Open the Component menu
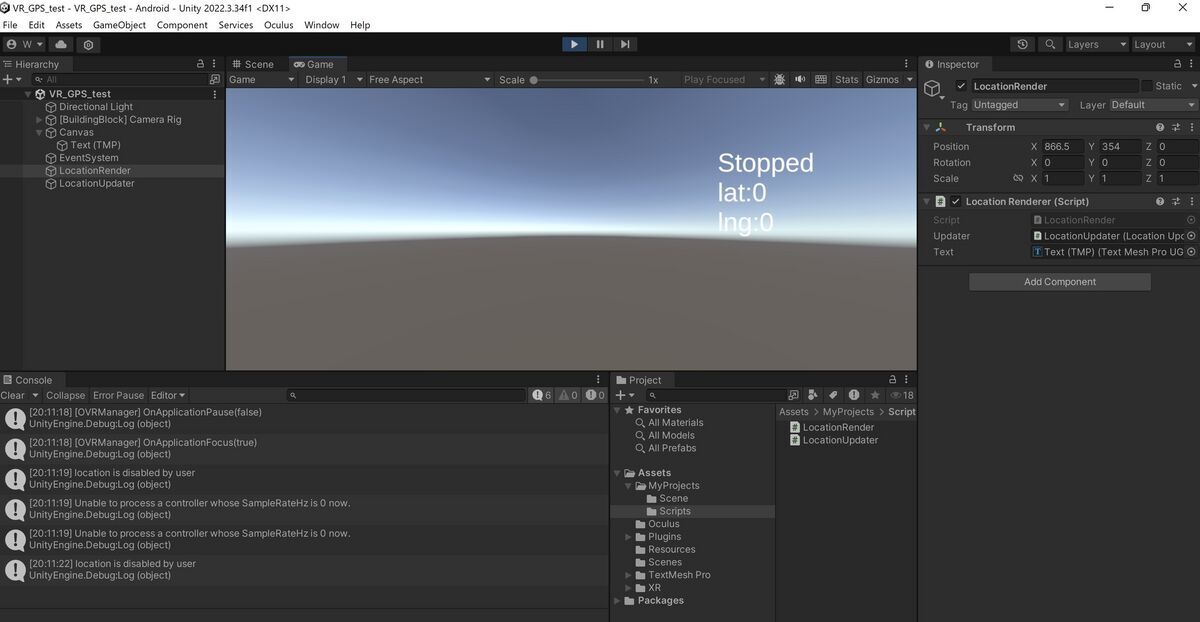The height and width of the screenshot is (622, 1200). [x=182, y=25]
